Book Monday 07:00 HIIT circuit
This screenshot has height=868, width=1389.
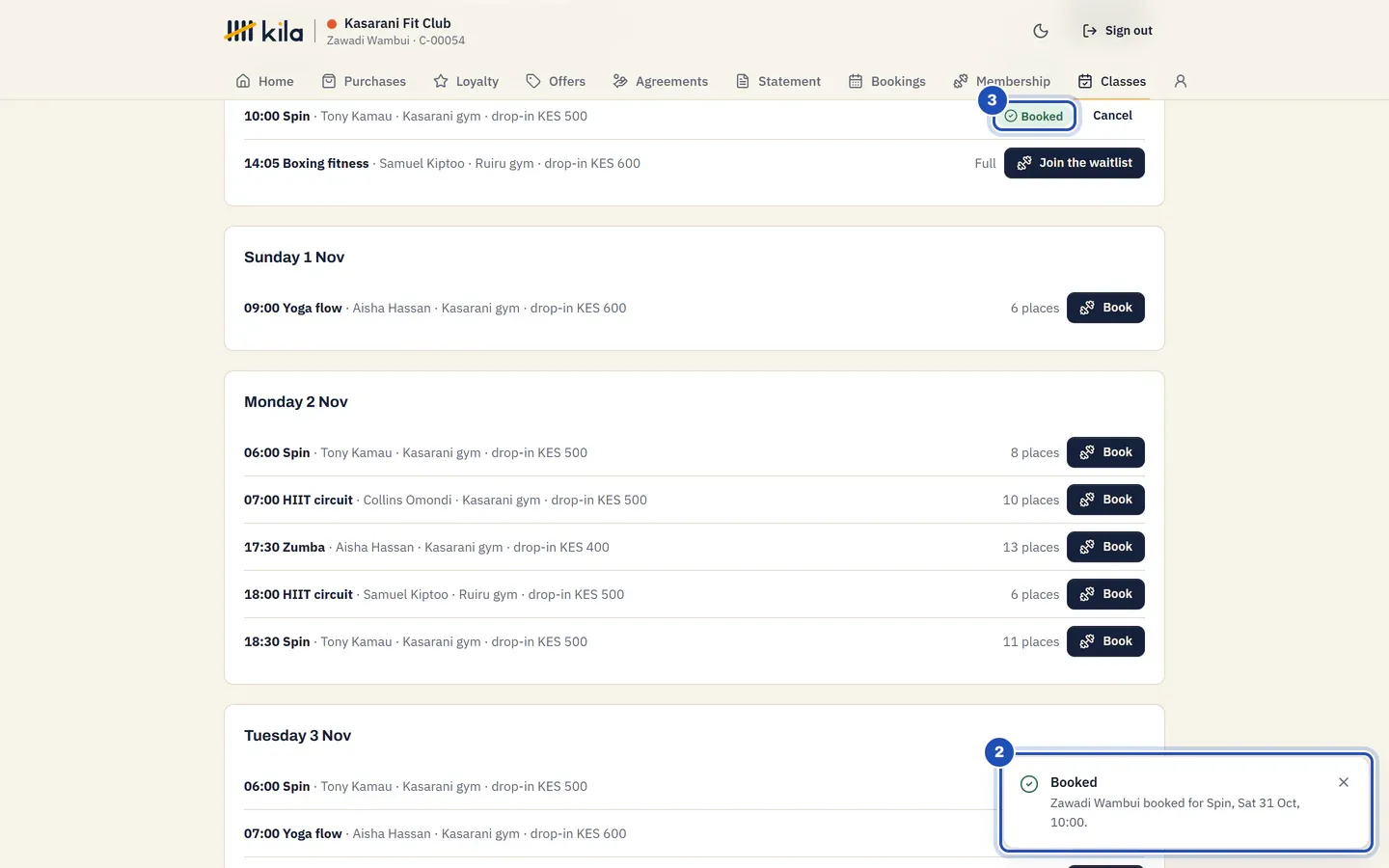pos(1105,500)
